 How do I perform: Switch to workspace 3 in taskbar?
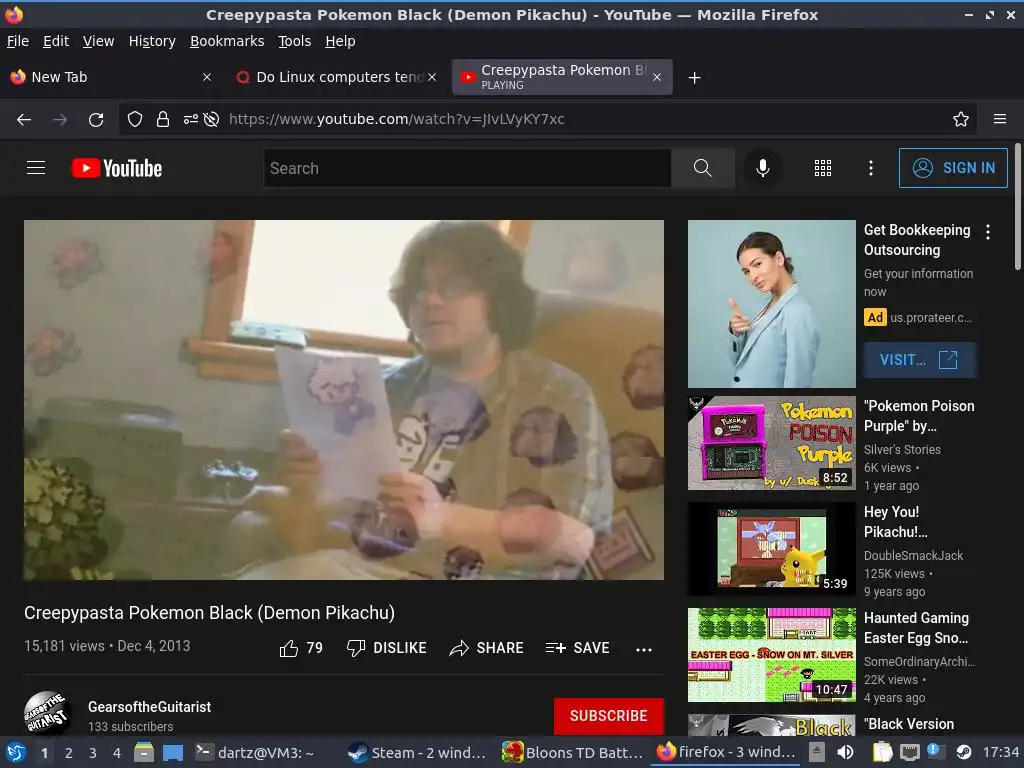click(93, 752)
